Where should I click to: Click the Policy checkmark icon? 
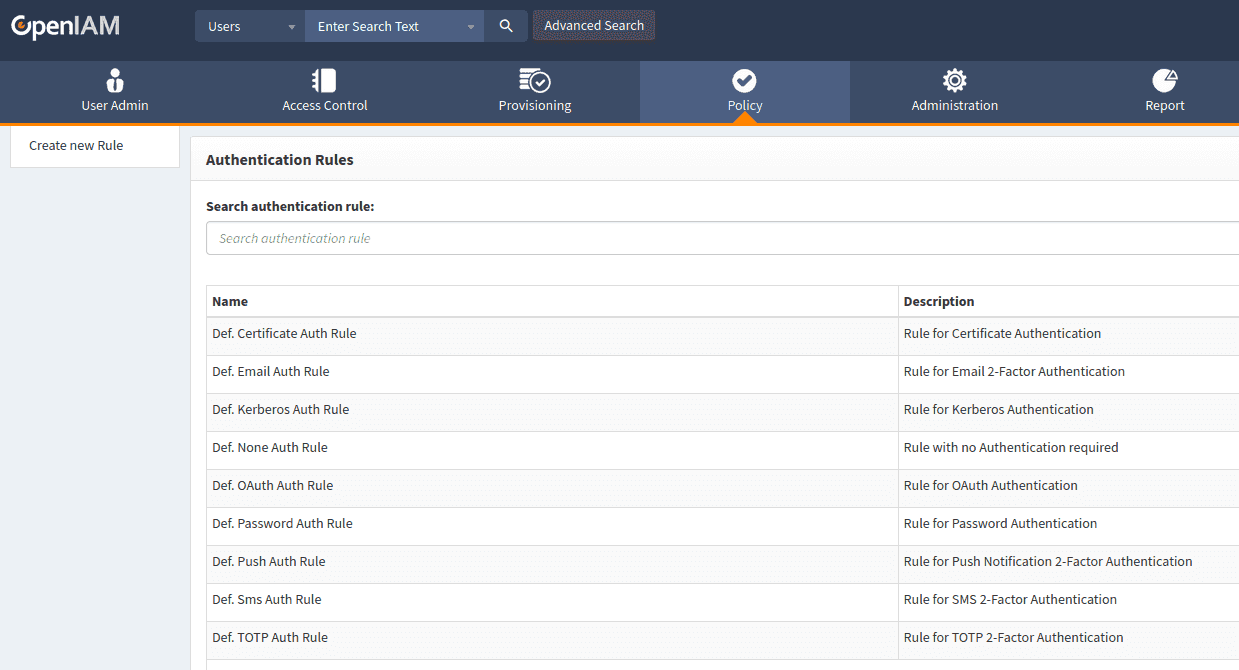point(744,81)
